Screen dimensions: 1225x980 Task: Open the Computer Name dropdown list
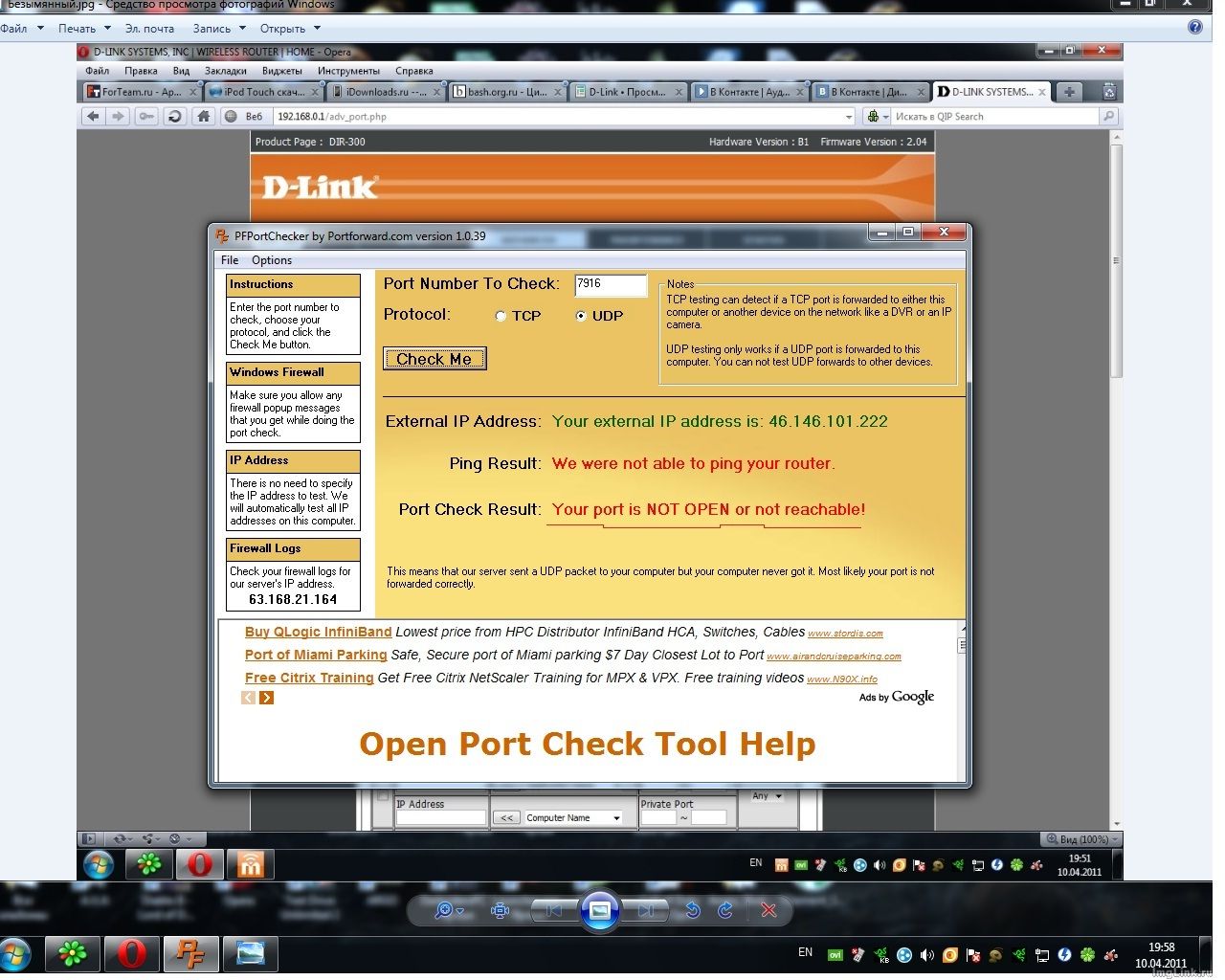click(573, 818)
